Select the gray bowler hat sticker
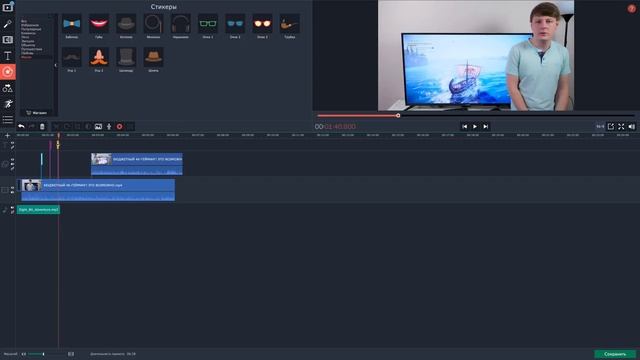The image size is (640, 360). coord(126,24)
